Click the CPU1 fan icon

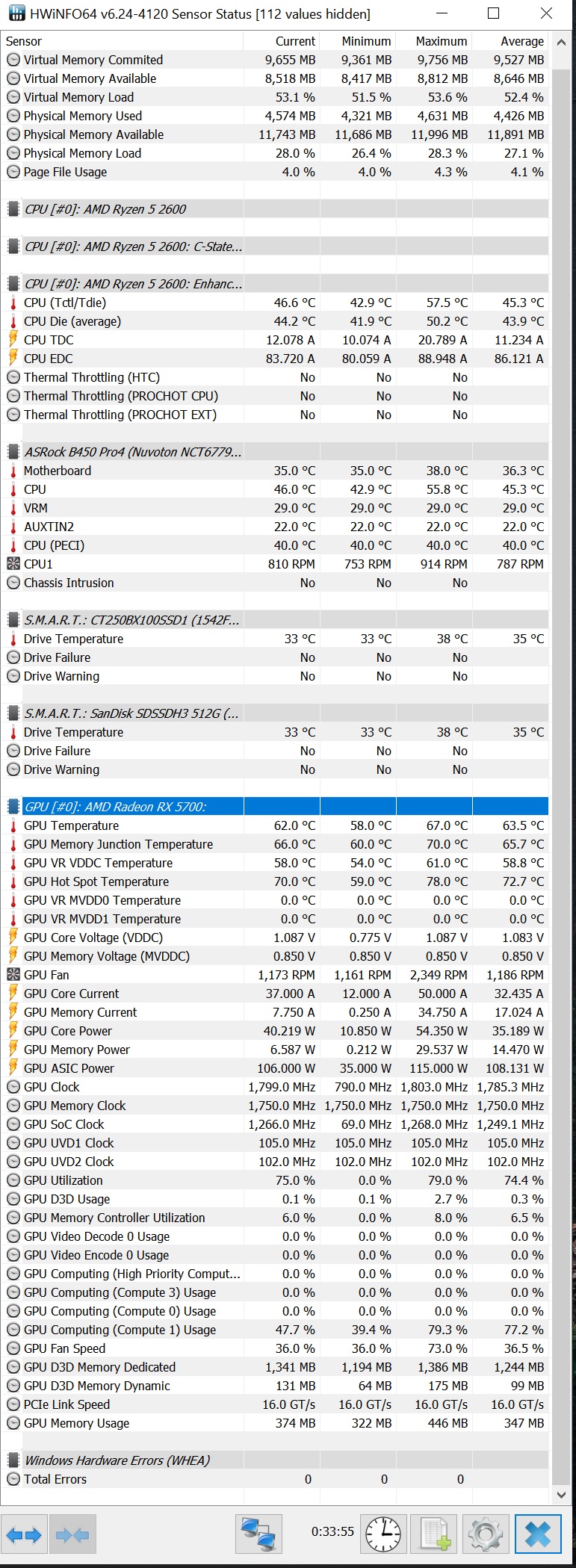pos(13,564)
